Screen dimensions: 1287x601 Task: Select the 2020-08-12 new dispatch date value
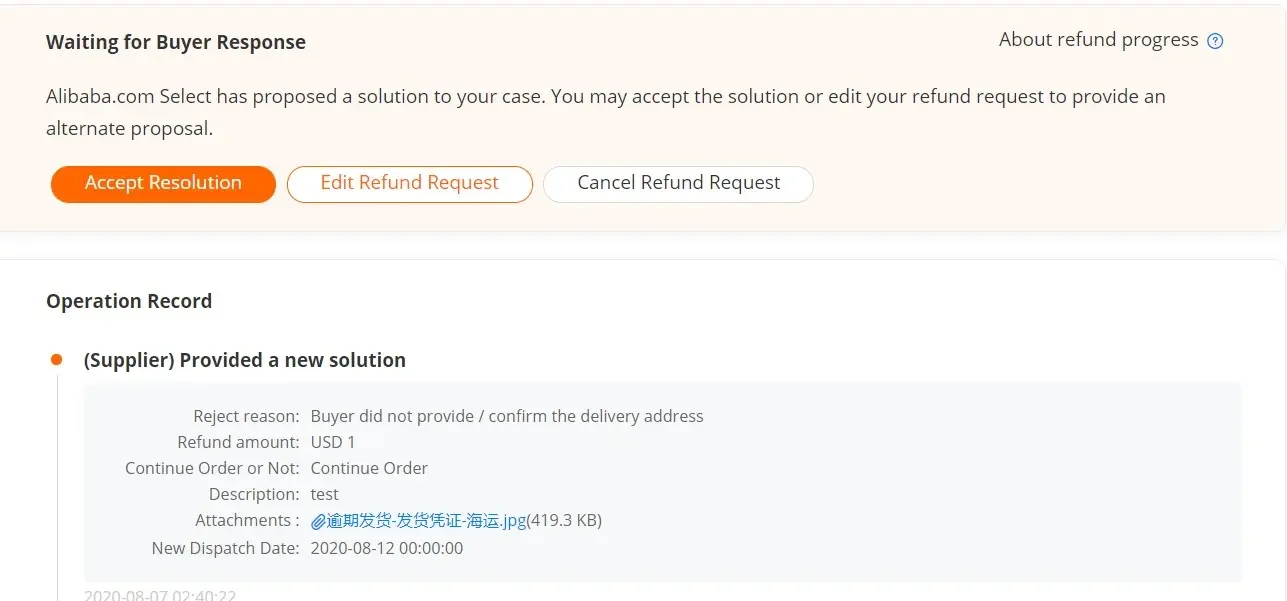(x=387, y=548)
